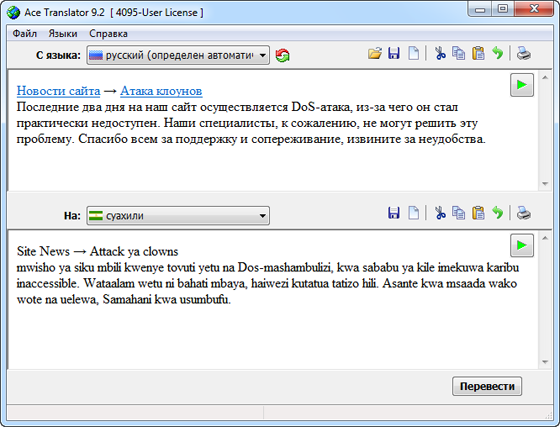Click Ace Translator globe title icon
560x427 pixels.
(14, 12)
